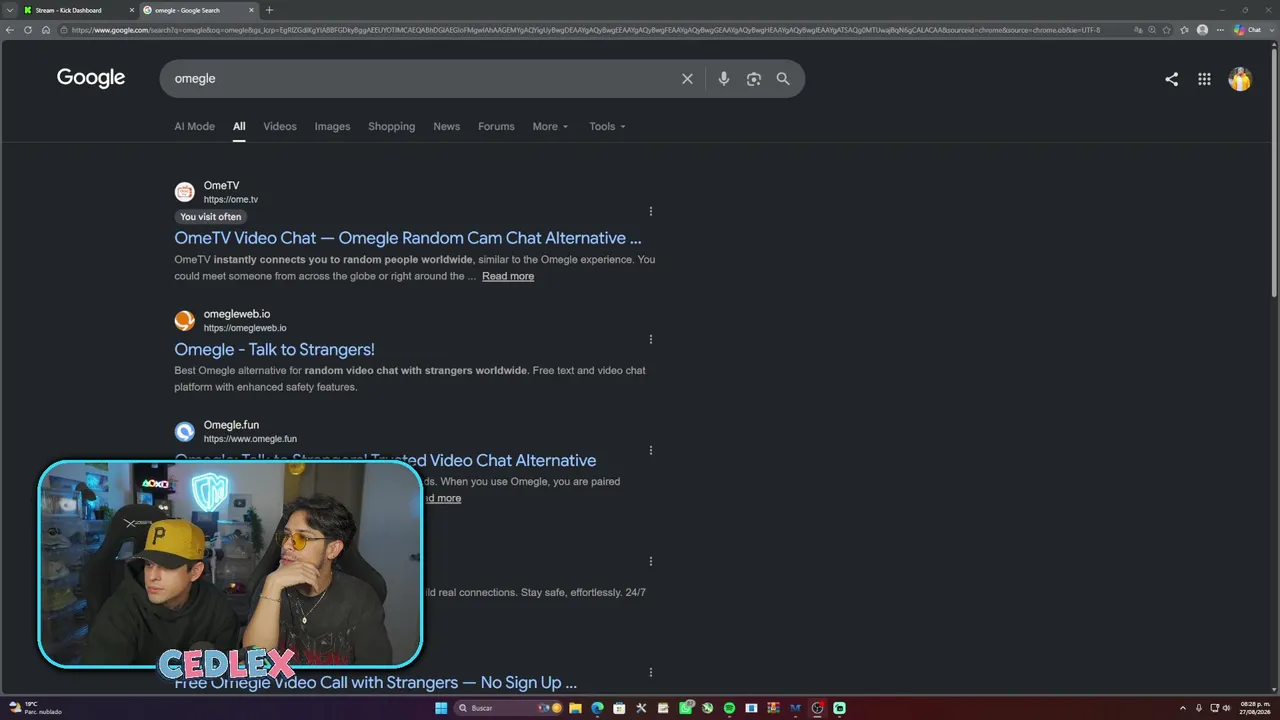Viewport: 1280px width, 720px height.
Task: Expand the More search filters dropdown
Action: click(x=550, y=127)
